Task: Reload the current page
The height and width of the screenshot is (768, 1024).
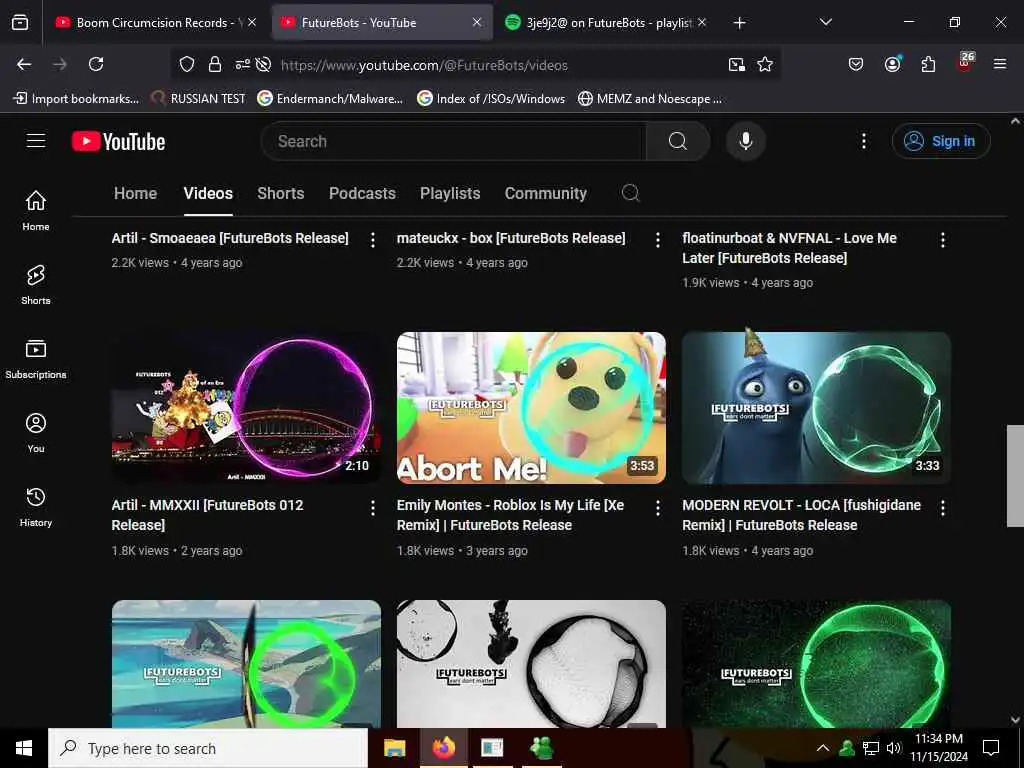Action: click(96, 64)
